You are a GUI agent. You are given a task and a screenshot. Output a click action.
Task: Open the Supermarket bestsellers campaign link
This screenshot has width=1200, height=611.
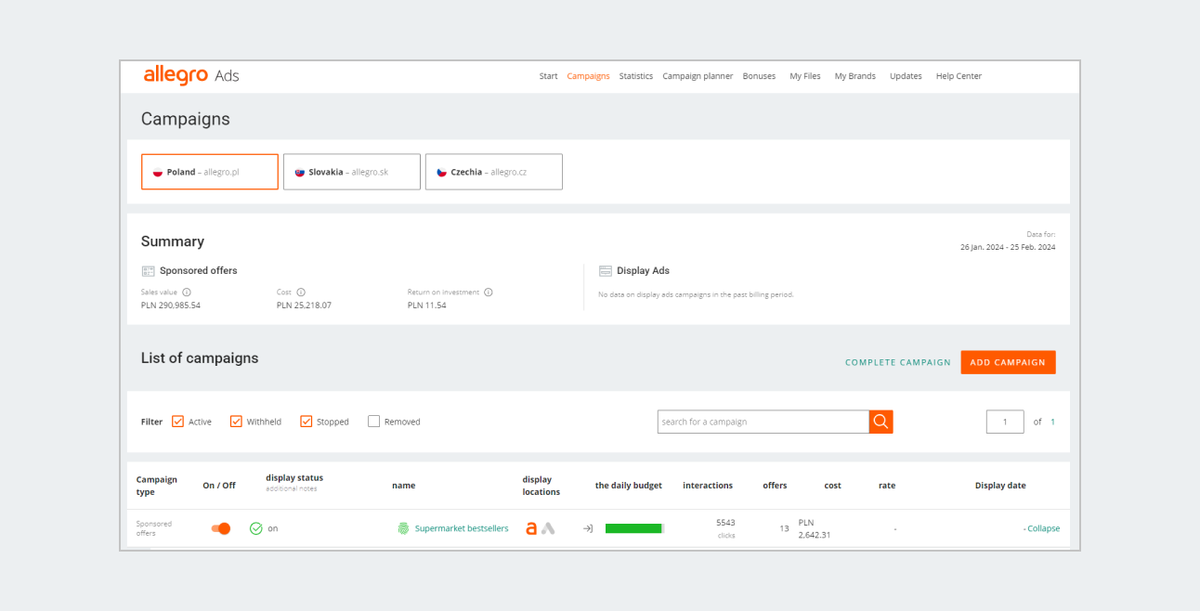click(461, 528)
